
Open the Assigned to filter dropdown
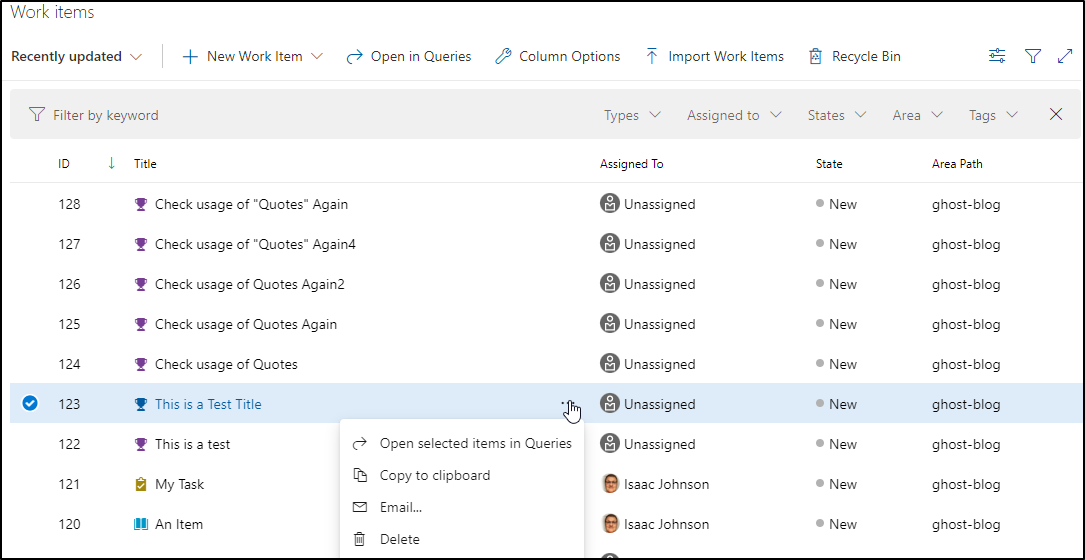click(x=734, y=116)
